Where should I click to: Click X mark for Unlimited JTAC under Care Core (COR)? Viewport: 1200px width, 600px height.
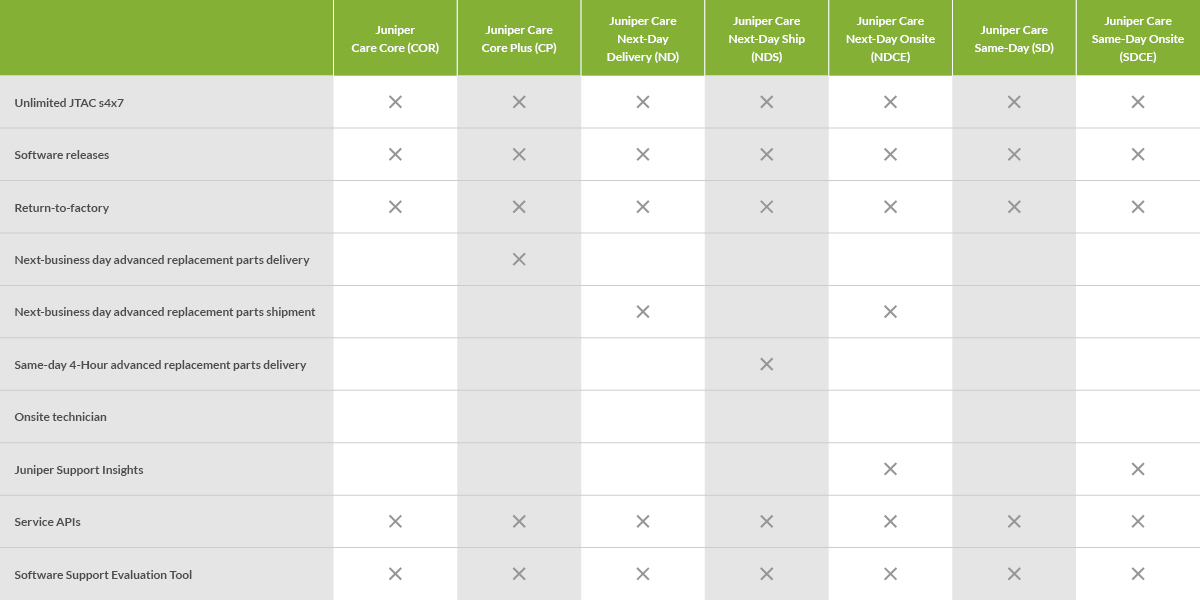click(x=395, y=102)
